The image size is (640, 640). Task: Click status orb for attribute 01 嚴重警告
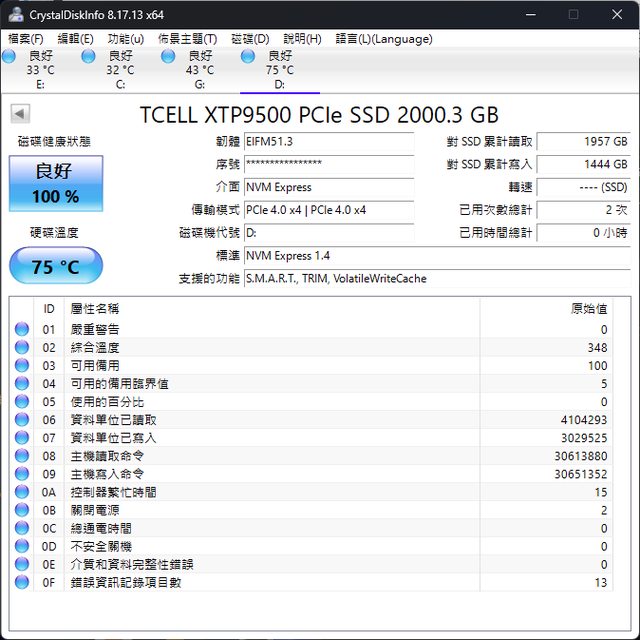[x=22, y=330]
